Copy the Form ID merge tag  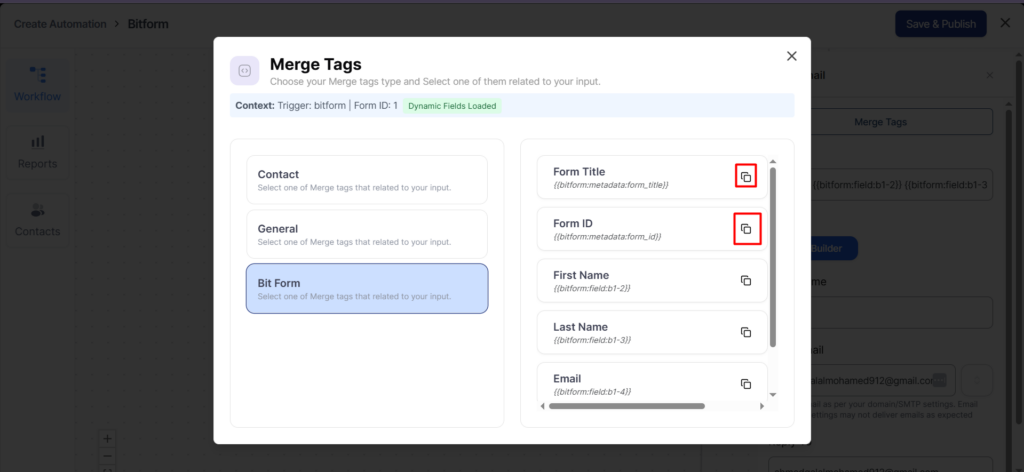click(745, 229)
